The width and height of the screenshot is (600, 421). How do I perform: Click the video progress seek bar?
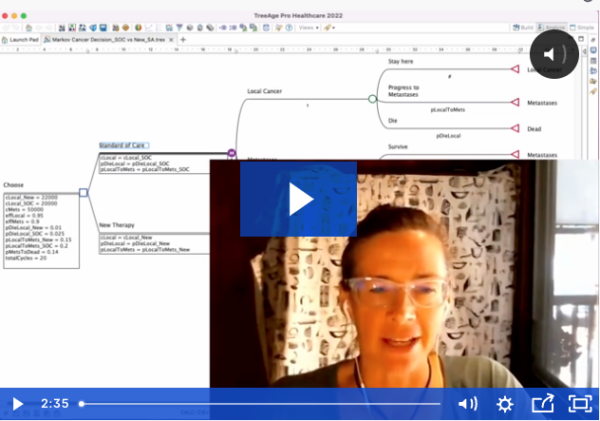[x=260, y=404]
